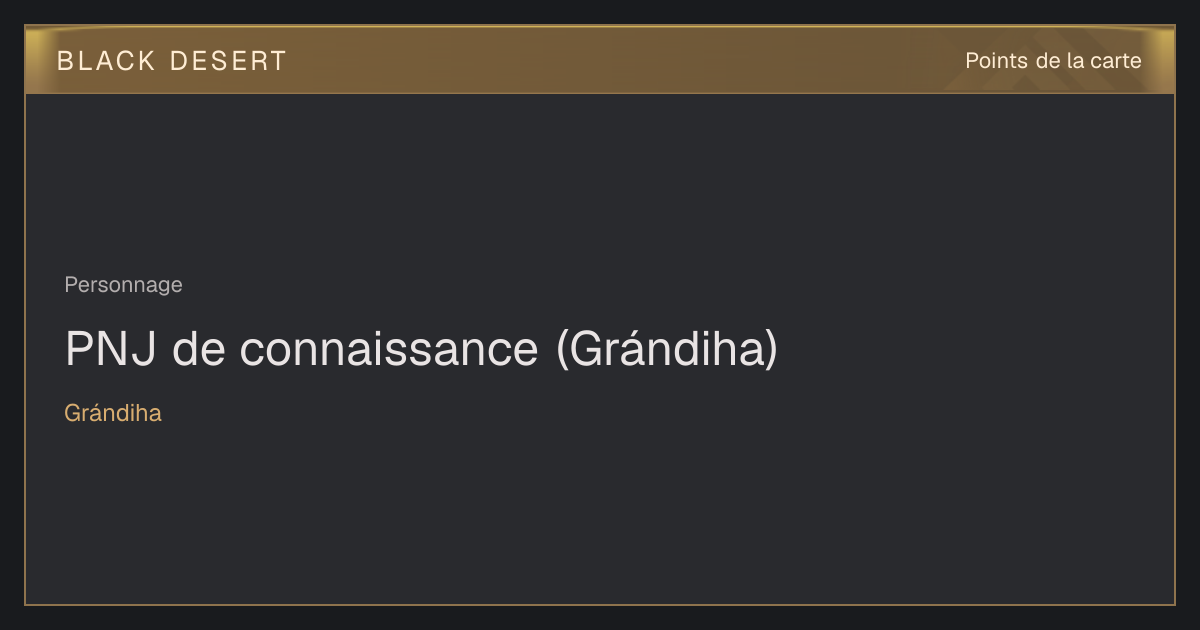Click the gold border at the card bottom
This screenshot has height=630, width=1200.
600,604
